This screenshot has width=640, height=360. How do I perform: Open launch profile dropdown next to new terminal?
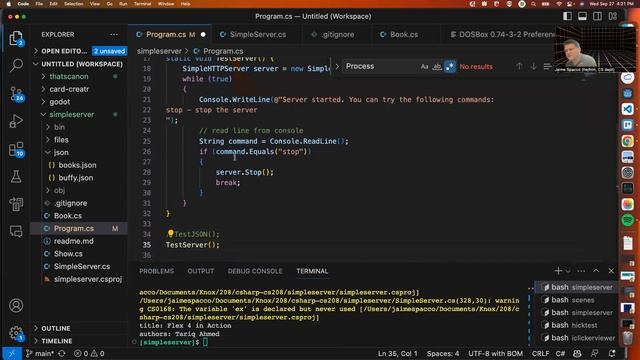[x=568, y=271]
